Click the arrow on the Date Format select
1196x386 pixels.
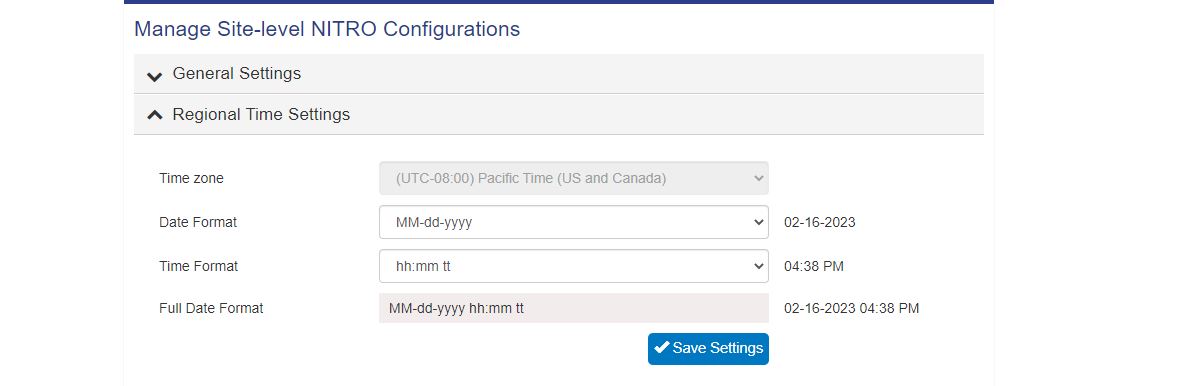(758, 222)
